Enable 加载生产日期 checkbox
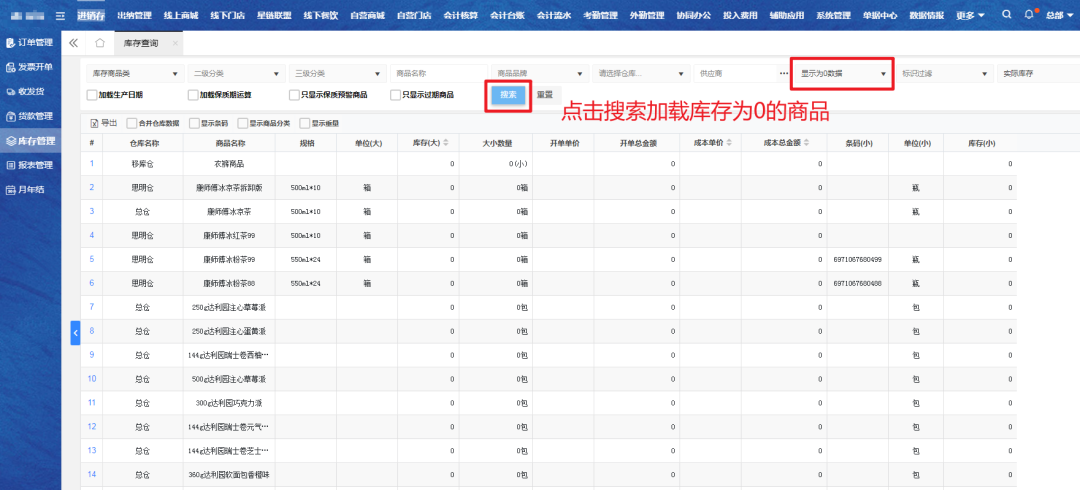Screen dimensions: 1080x490 [x=92, y=95]
